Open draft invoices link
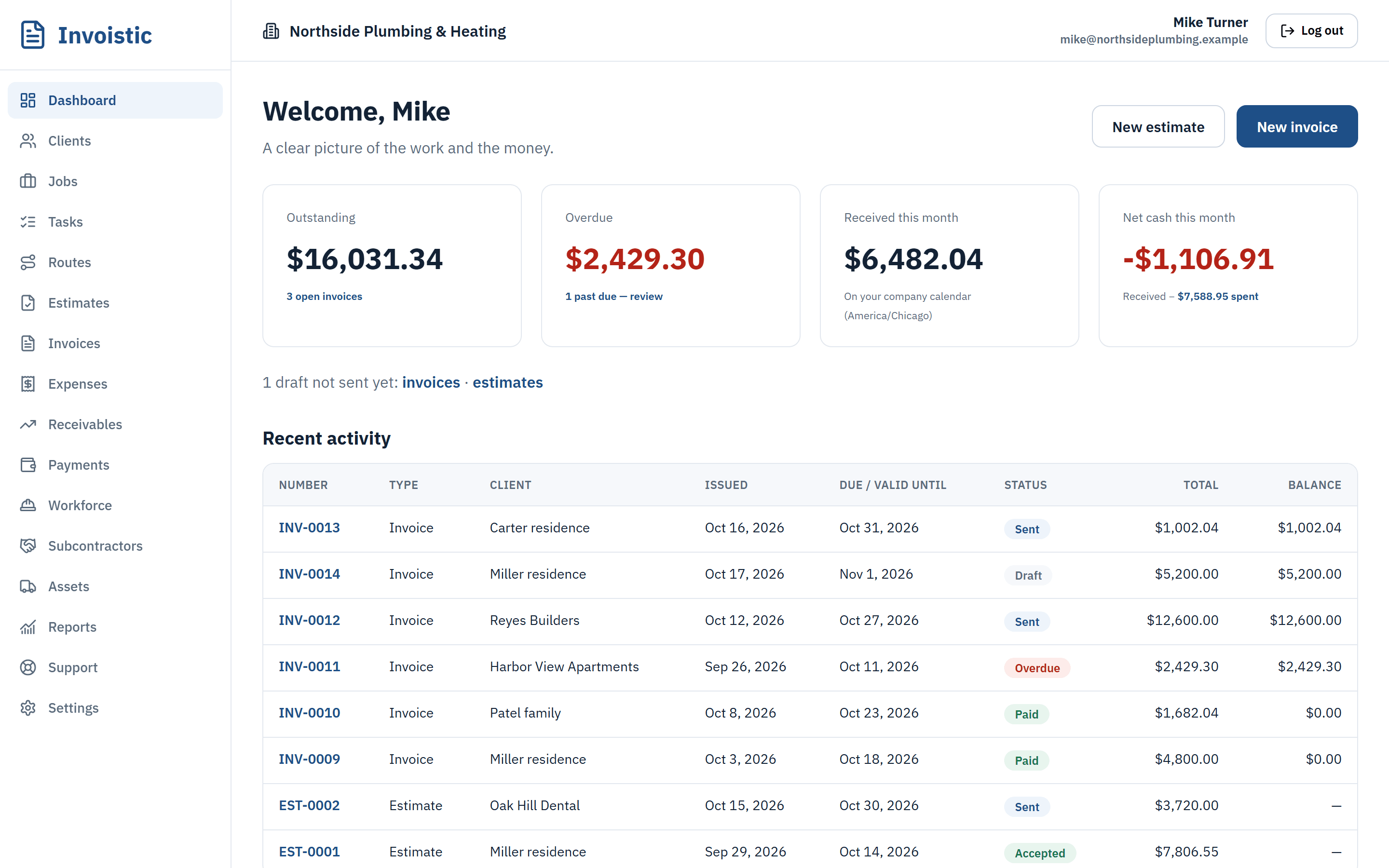1389x868 pixels. (431, 382)
